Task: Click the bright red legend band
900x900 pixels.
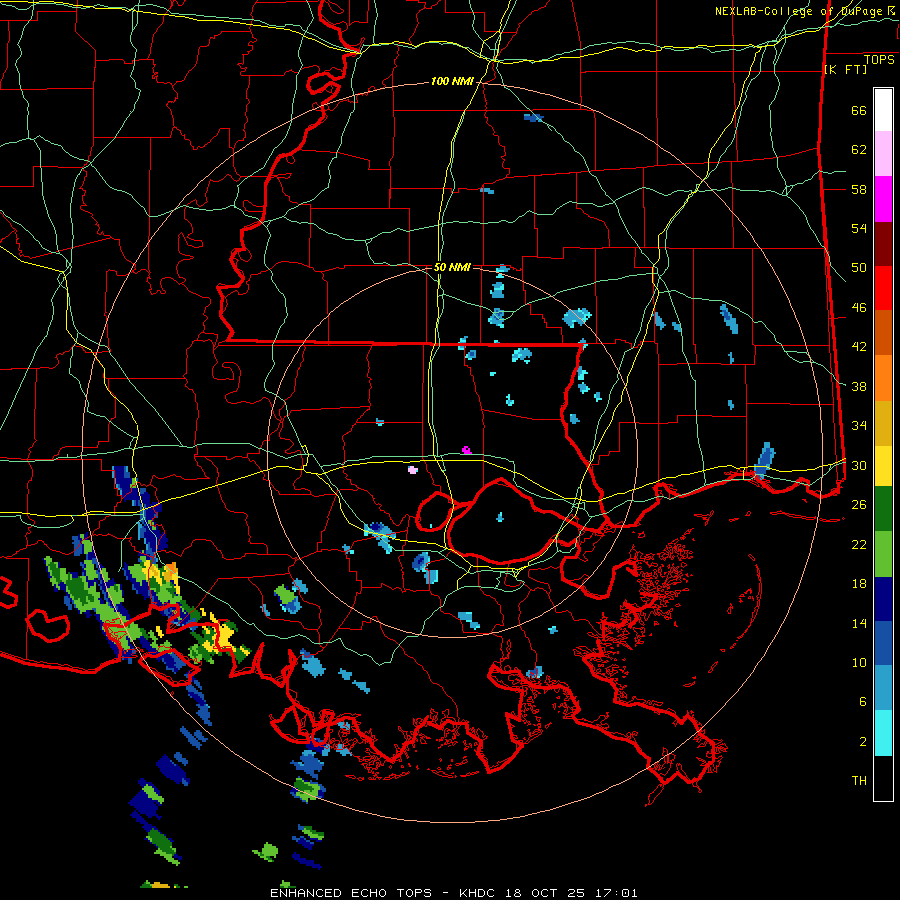Action: 883,288
